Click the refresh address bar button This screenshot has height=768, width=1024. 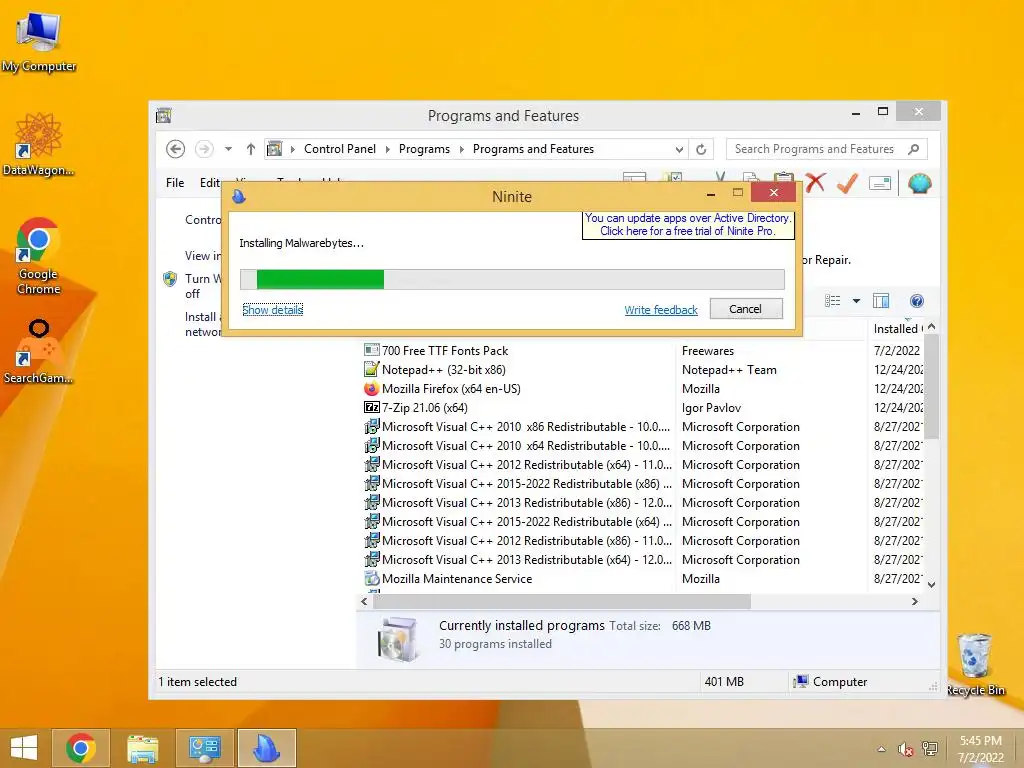(701, 149)
